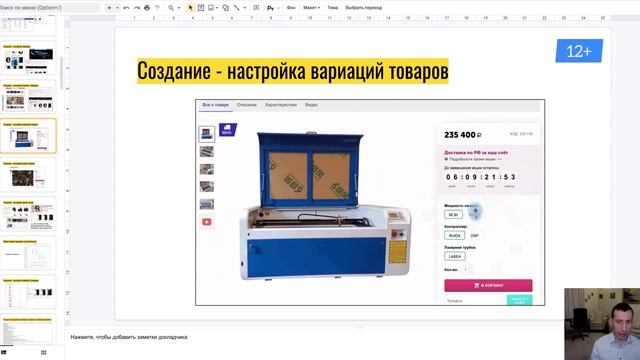Open the input tools Ру button
640x360 pixels.
coord(271,8)
